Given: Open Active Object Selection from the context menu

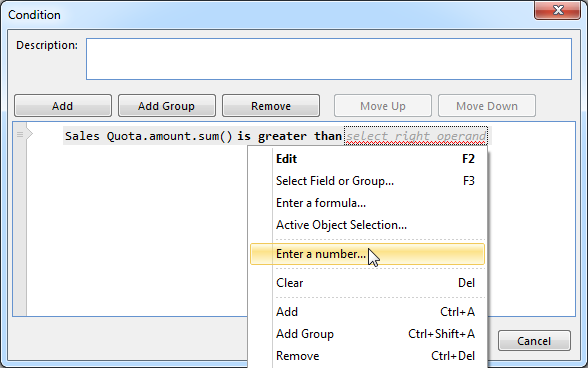Looking at the screenshot, I should (368, 225).
